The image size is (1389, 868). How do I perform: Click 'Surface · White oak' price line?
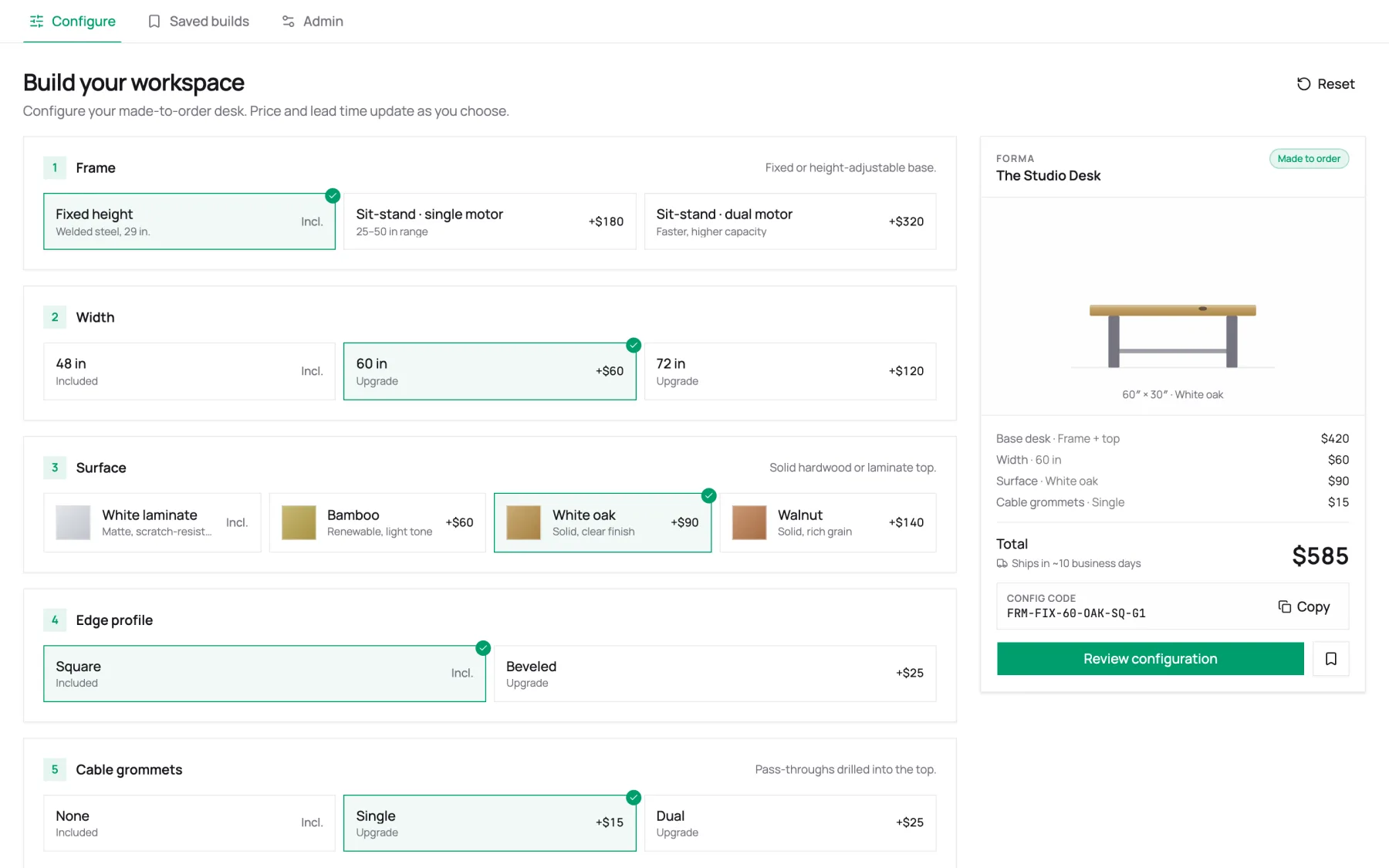1172,481
